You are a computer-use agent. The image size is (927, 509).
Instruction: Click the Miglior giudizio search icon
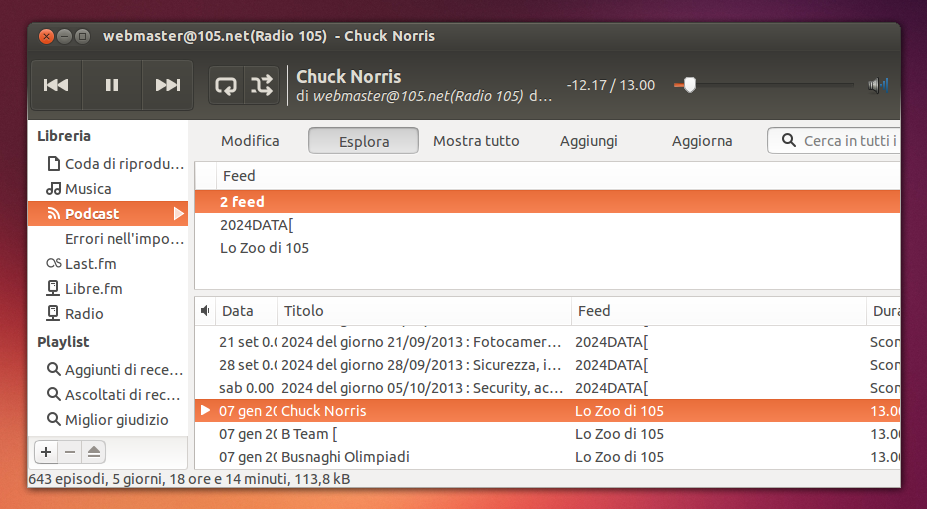(x=53, y=419)
